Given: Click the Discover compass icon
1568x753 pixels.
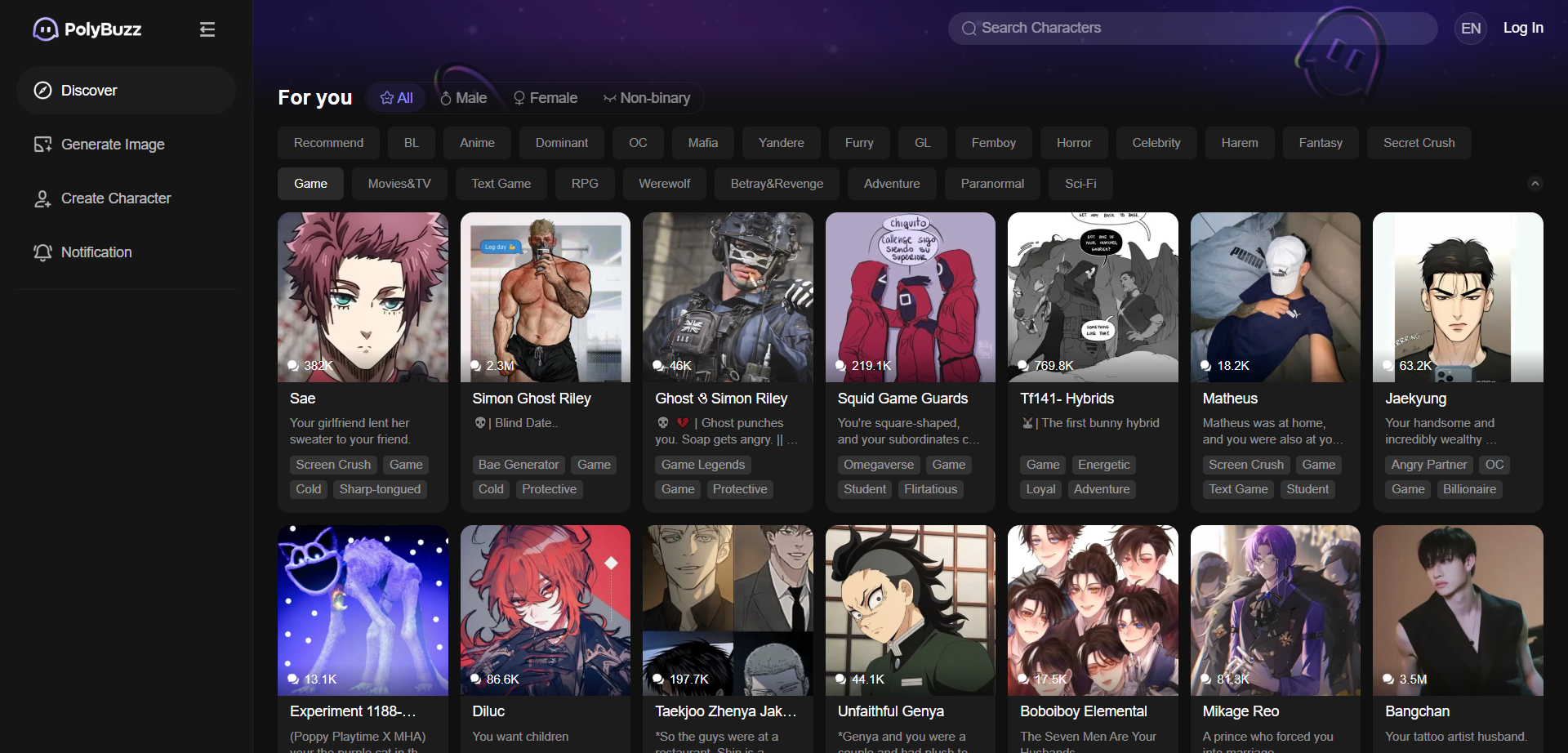Looking at the screenshot, I should (x=42, y=91).
